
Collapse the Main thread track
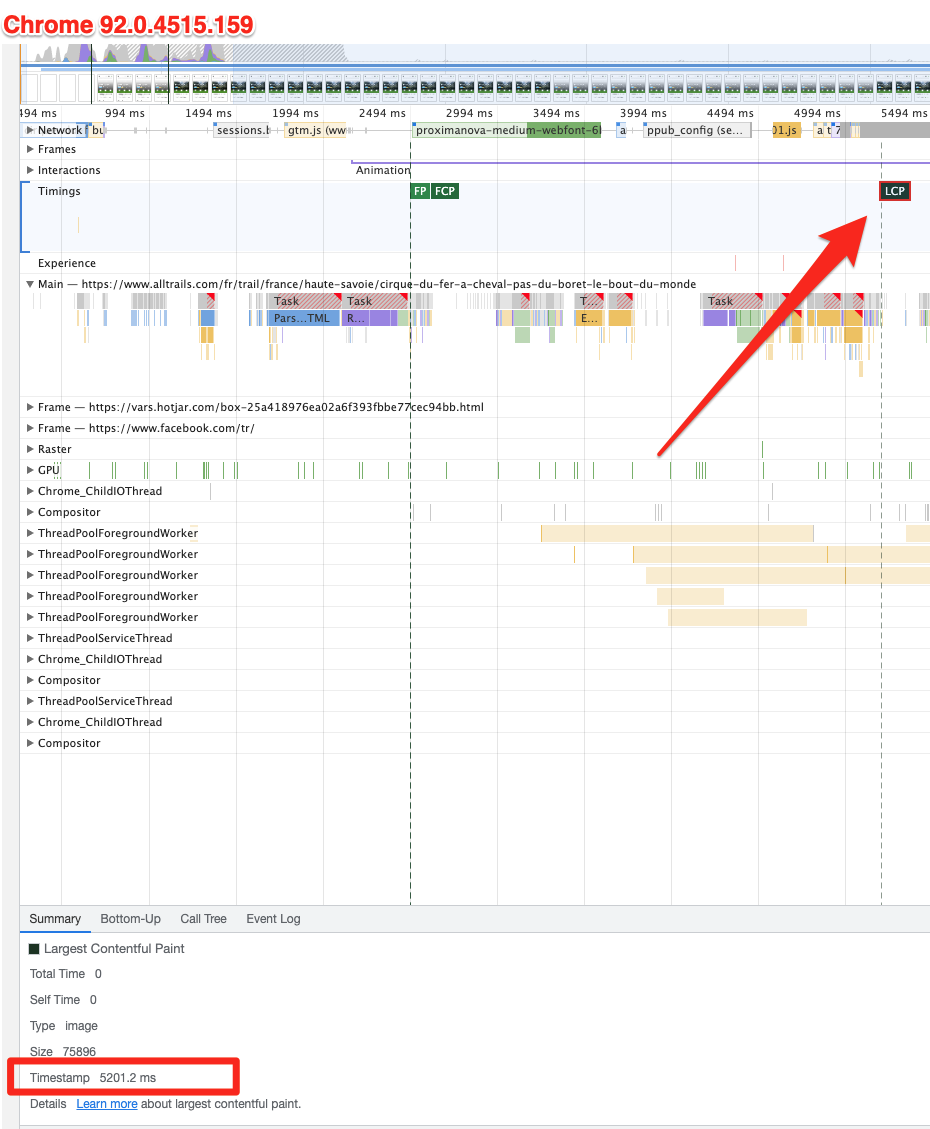coord(30,284)
